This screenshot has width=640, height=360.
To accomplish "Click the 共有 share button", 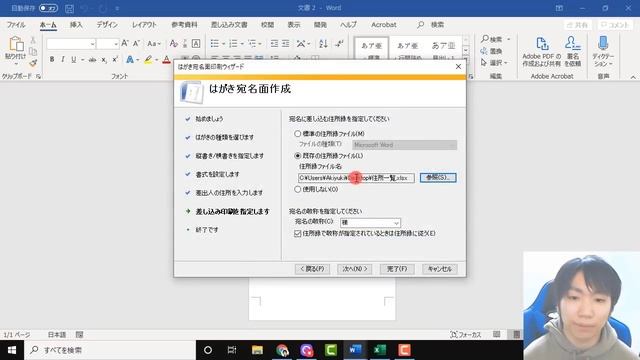I will [x=578, y=25].
